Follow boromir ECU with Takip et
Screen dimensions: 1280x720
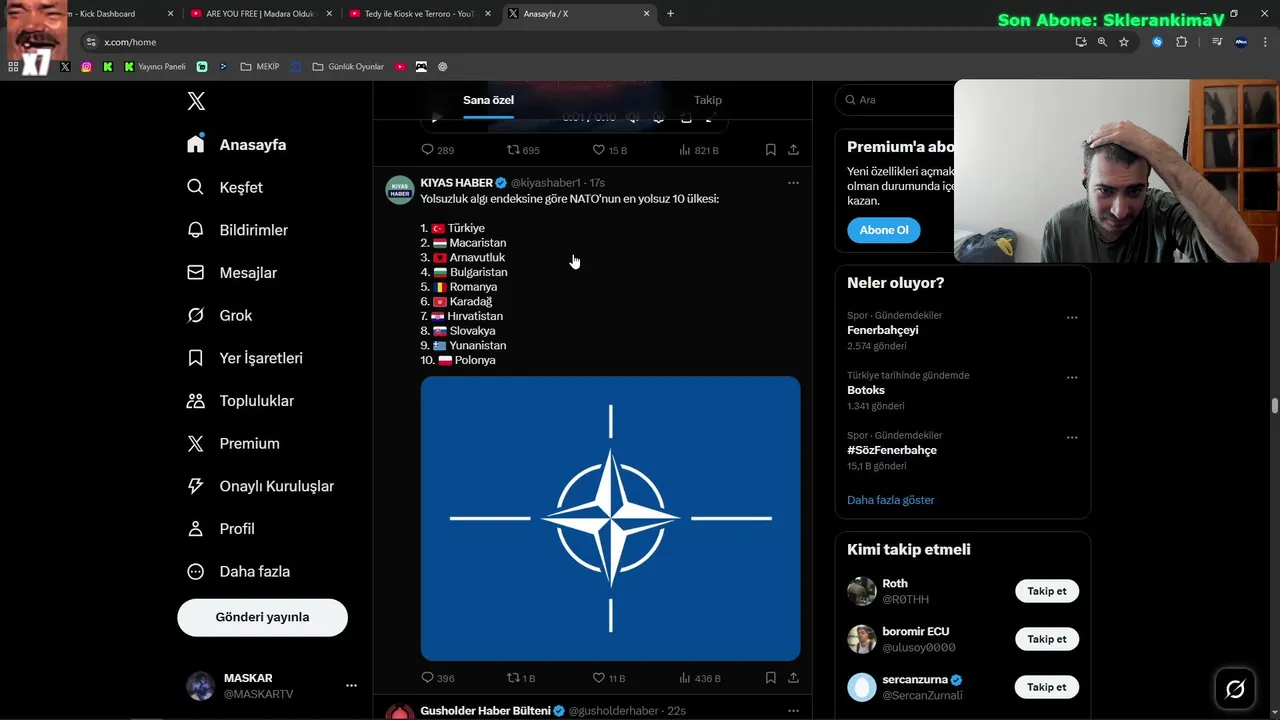point(1047,639)
